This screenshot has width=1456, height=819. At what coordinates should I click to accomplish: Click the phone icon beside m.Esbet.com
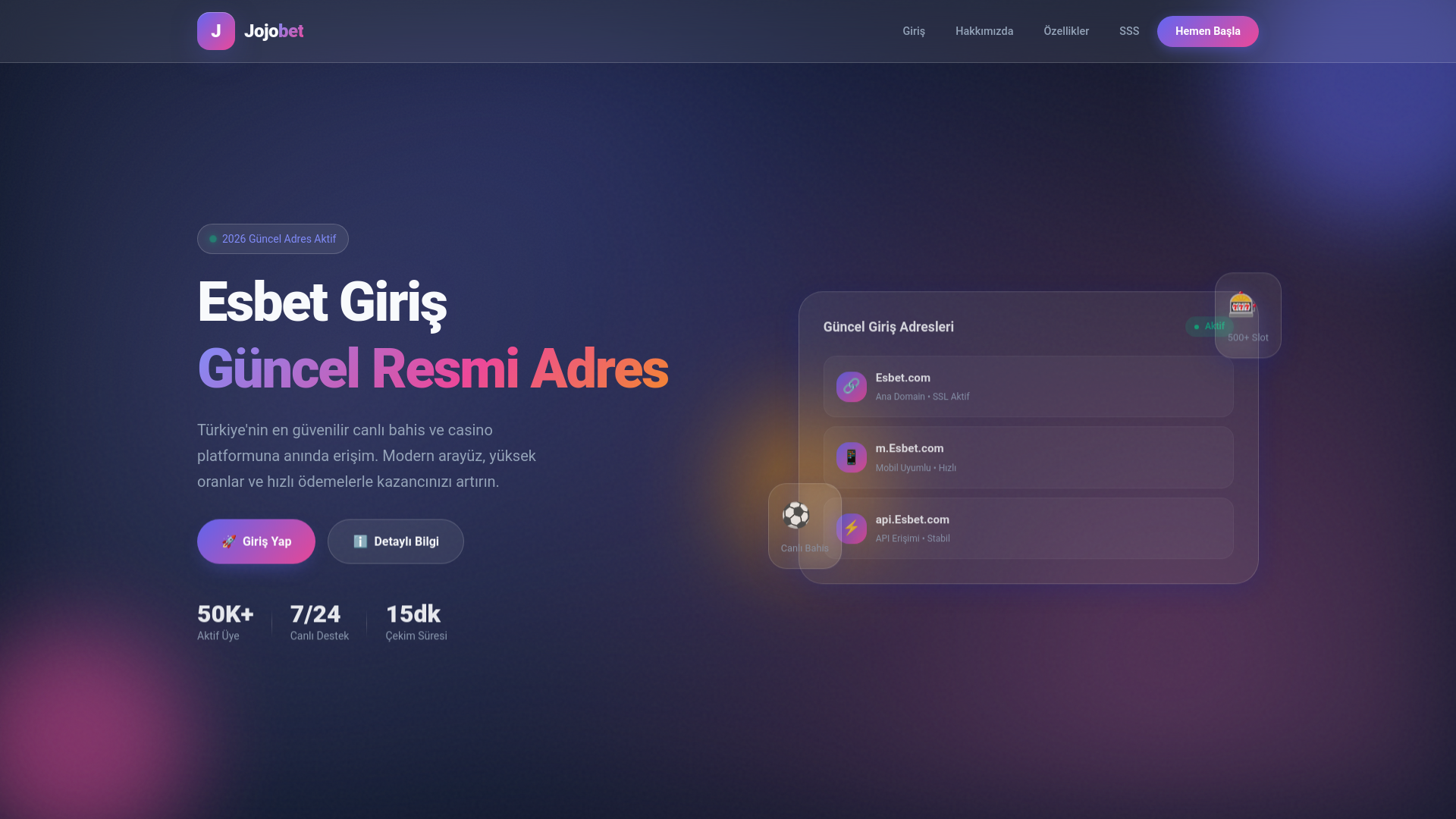click(852, 457)
